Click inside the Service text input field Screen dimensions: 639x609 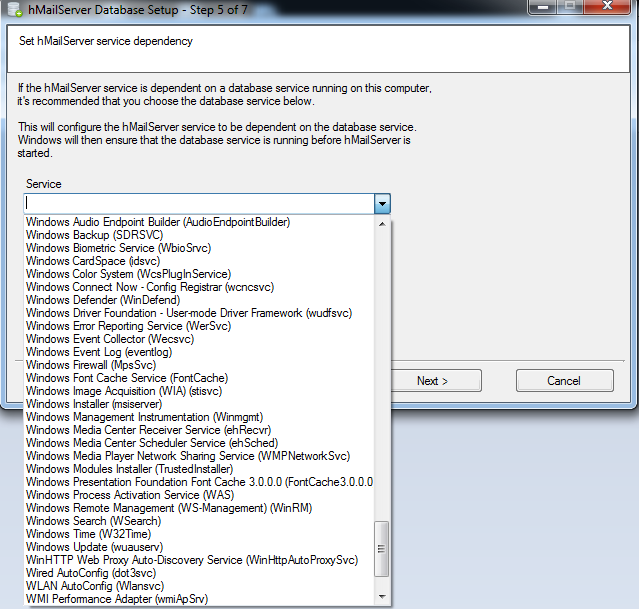(x=199, y=203)
